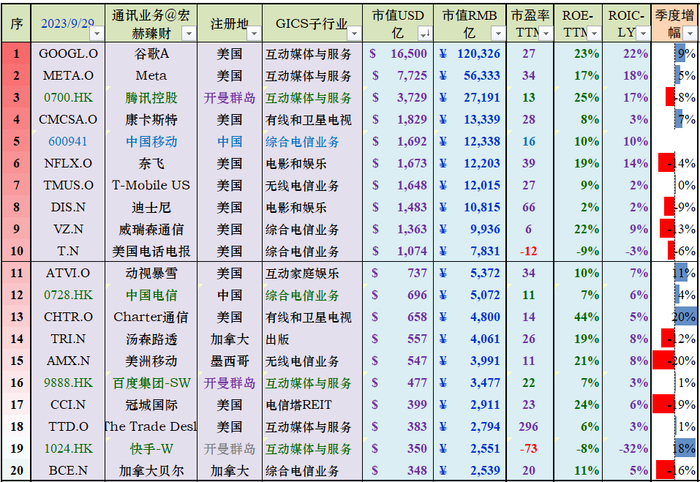Image resolution: width=700 pixels, height=482 pixels.
Task: Select USD market cap cell 16,500
Action: (x=398, y=54)
